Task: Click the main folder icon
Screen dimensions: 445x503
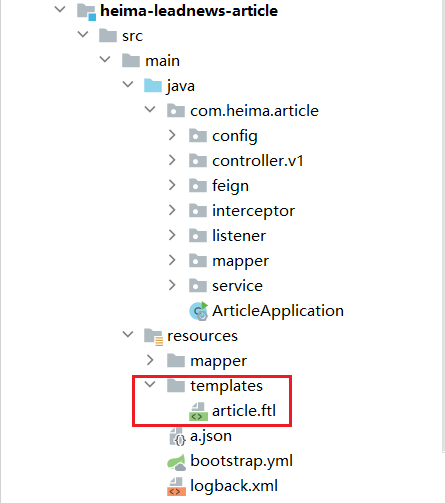Action: 131,61
